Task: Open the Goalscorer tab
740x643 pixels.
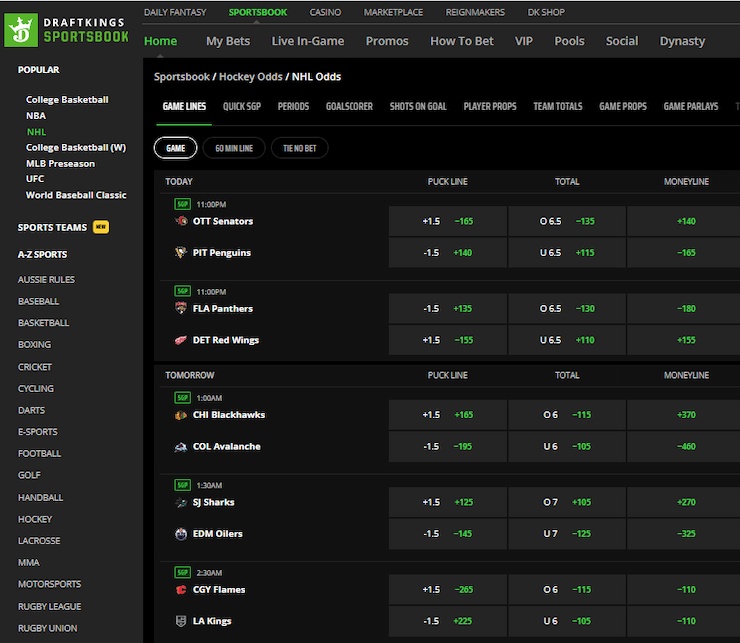Action: pyautogui.click(x=349, y=107)
